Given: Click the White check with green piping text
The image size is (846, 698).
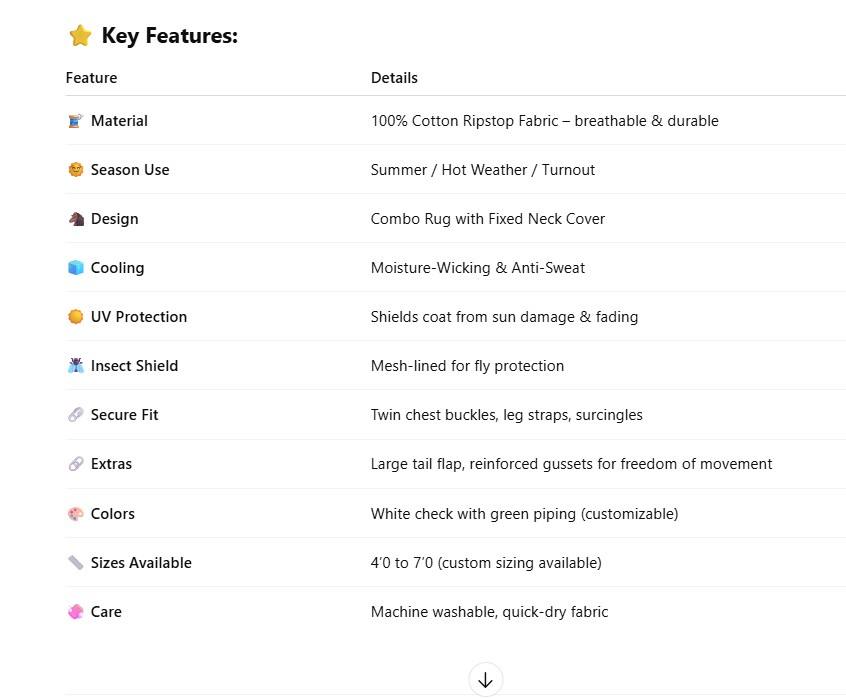Looking at the screenshot, I should point(524,514).
